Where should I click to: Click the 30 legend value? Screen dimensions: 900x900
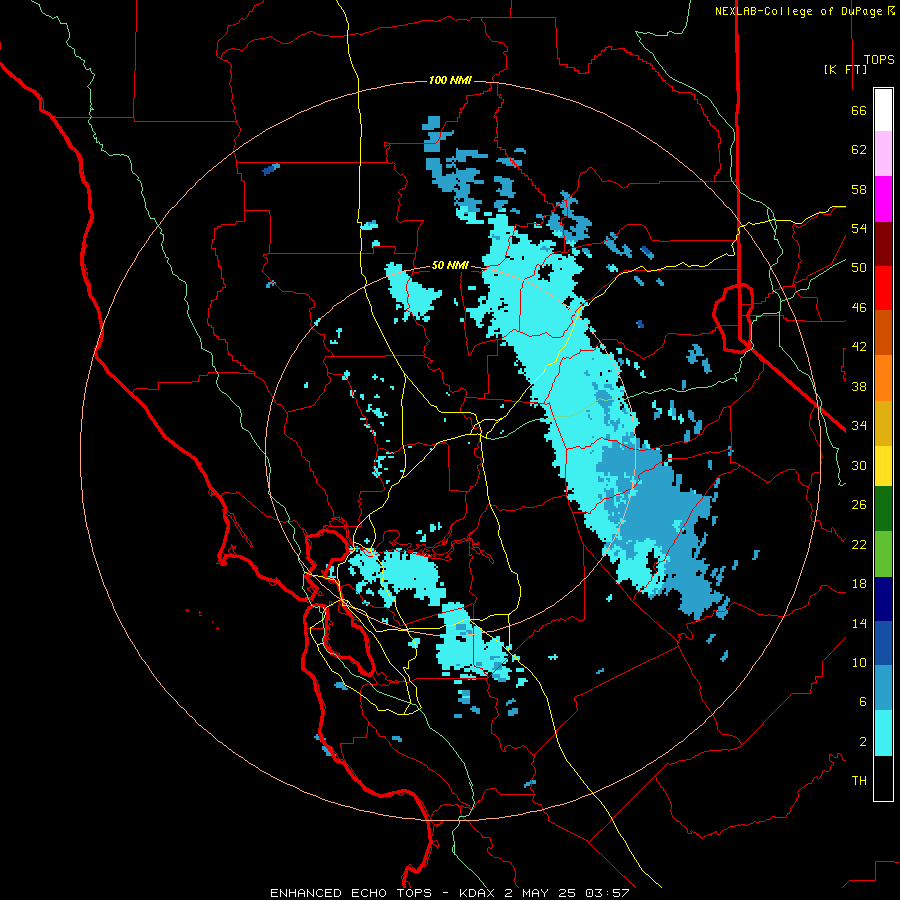[859, 465]
